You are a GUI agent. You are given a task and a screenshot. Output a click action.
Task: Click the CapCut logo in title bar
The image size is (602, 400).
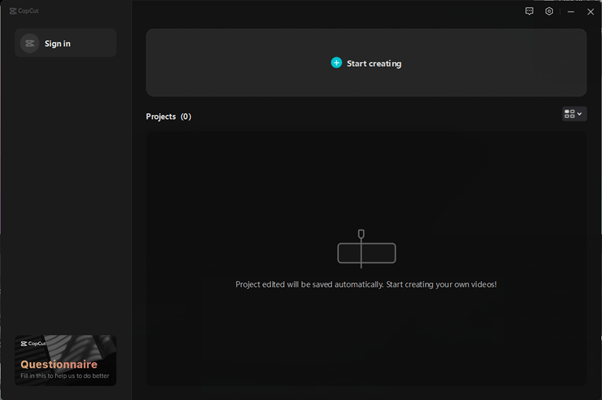click(x=24, y=11)
